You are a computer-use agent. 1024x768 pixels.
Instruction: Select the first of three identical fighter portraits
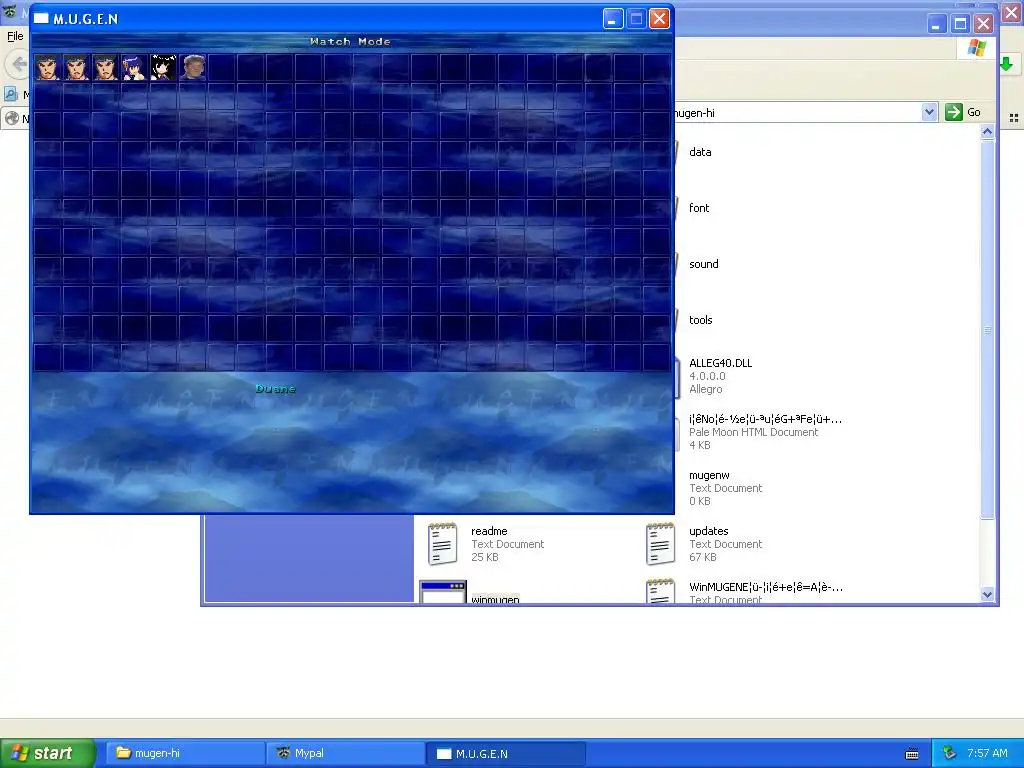[47, 67]
